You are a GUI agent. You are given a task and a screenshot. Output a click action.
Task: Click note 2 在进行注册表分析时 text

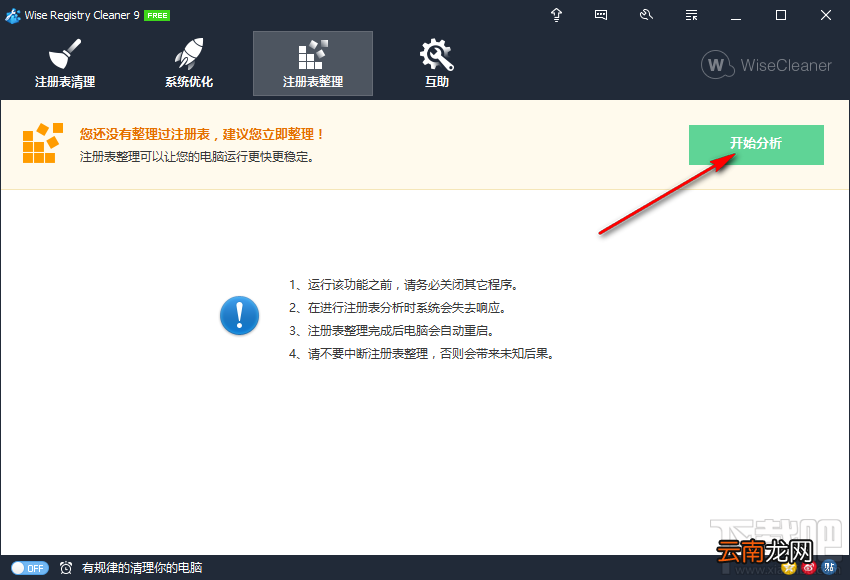(x=398, y=308)
